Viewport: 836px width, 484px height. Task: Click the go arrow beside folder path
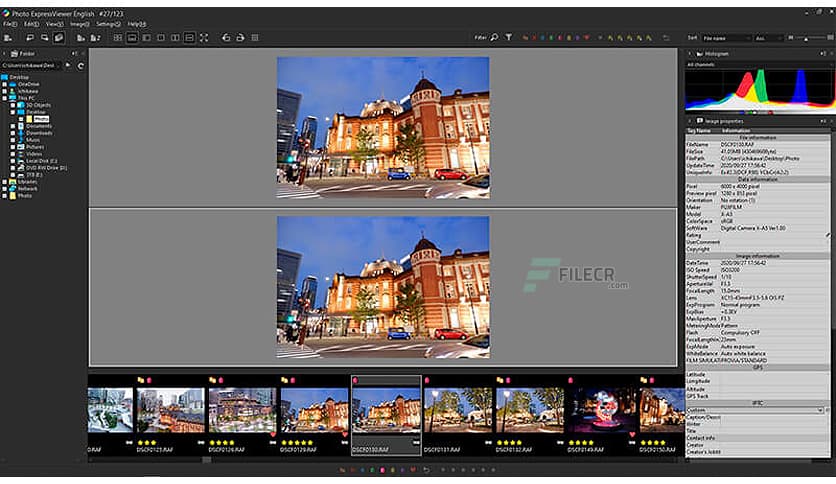[x=68, y=66]
